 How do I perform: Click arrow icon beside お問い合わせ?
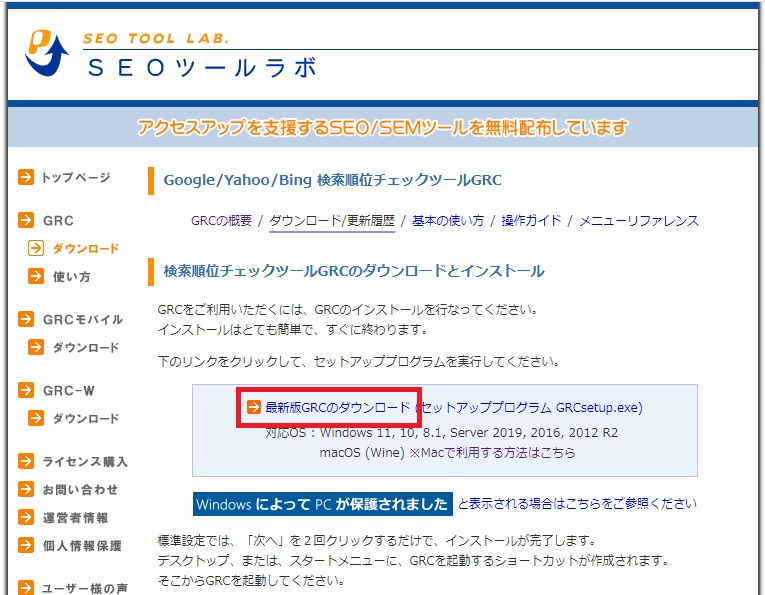(x=26, y=489)
